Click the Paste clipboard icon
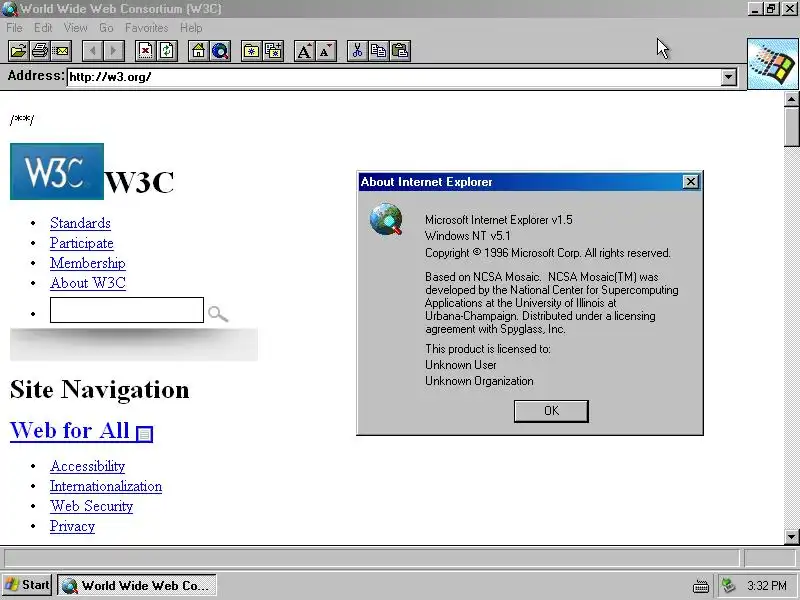 [x=400, y=51]
